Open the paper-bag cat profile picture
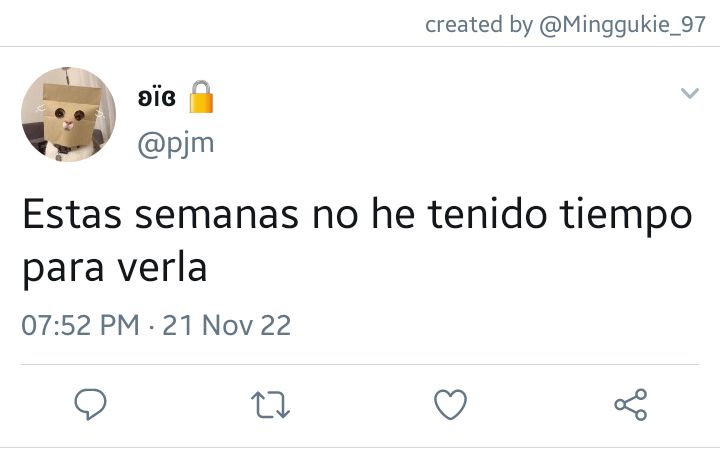Screen dimensions: 720x459 click(x=68, y=114)
